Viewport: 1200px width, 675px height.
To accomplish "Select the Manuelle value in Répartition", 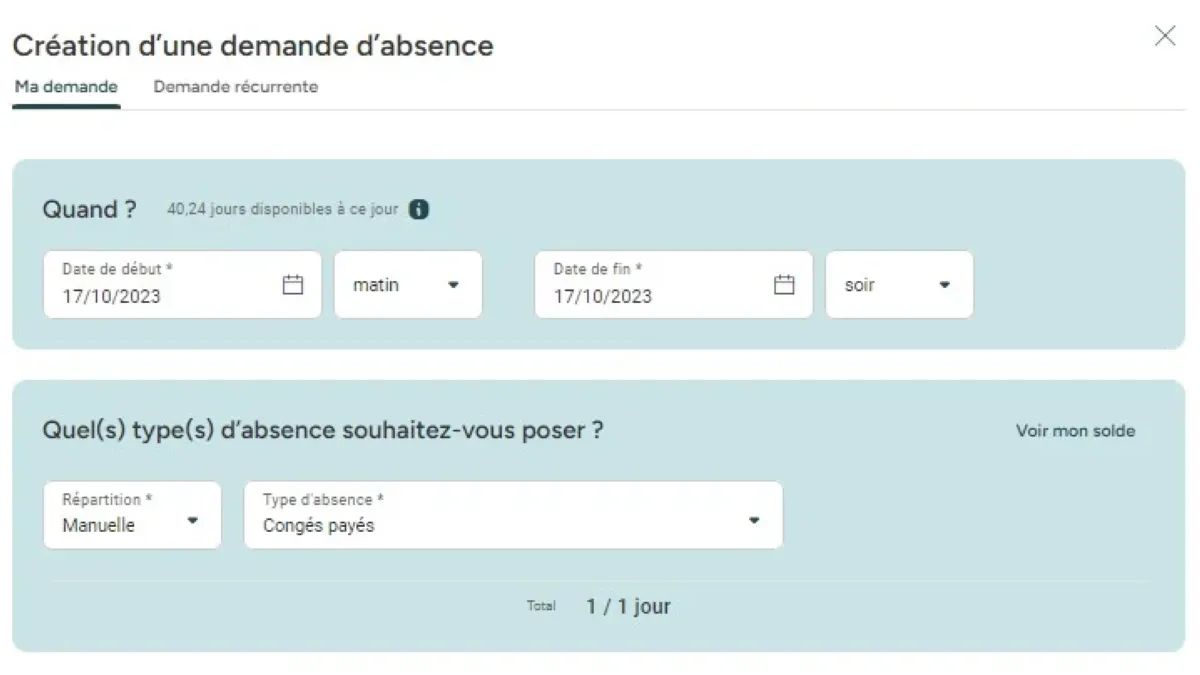I will click(99, 525).
